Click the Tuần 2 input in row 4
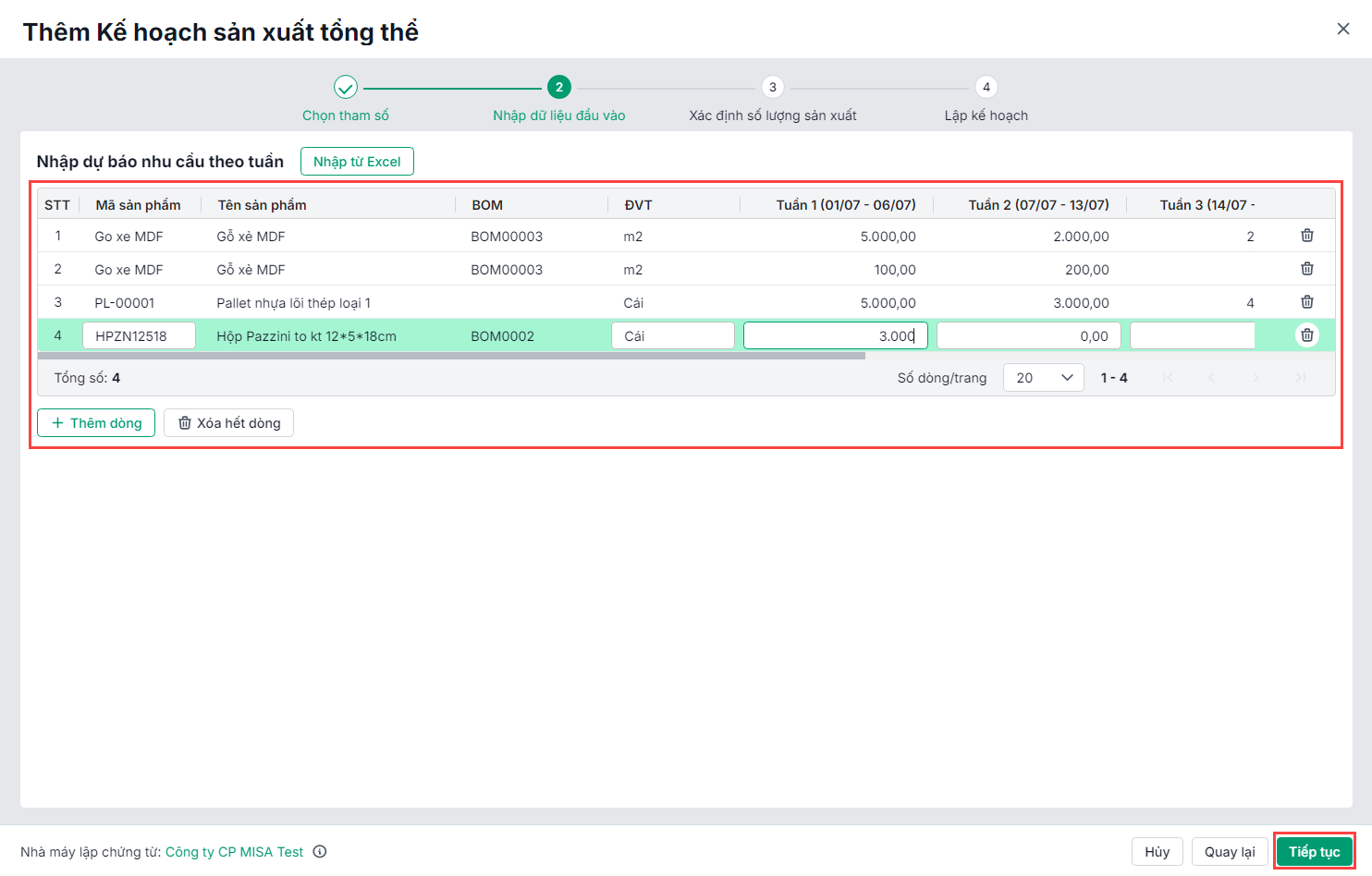 1028,336
